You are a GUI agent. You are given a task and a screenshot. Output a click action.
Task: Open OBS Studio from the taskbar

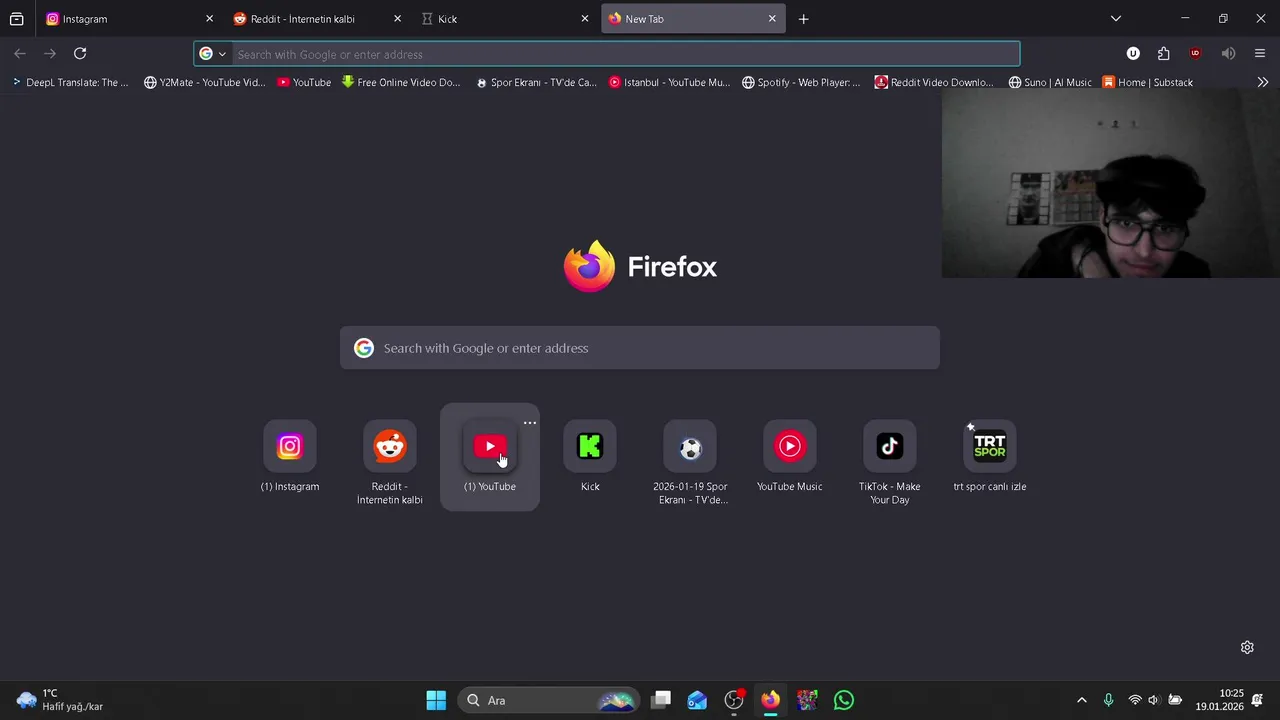[734, 700]
